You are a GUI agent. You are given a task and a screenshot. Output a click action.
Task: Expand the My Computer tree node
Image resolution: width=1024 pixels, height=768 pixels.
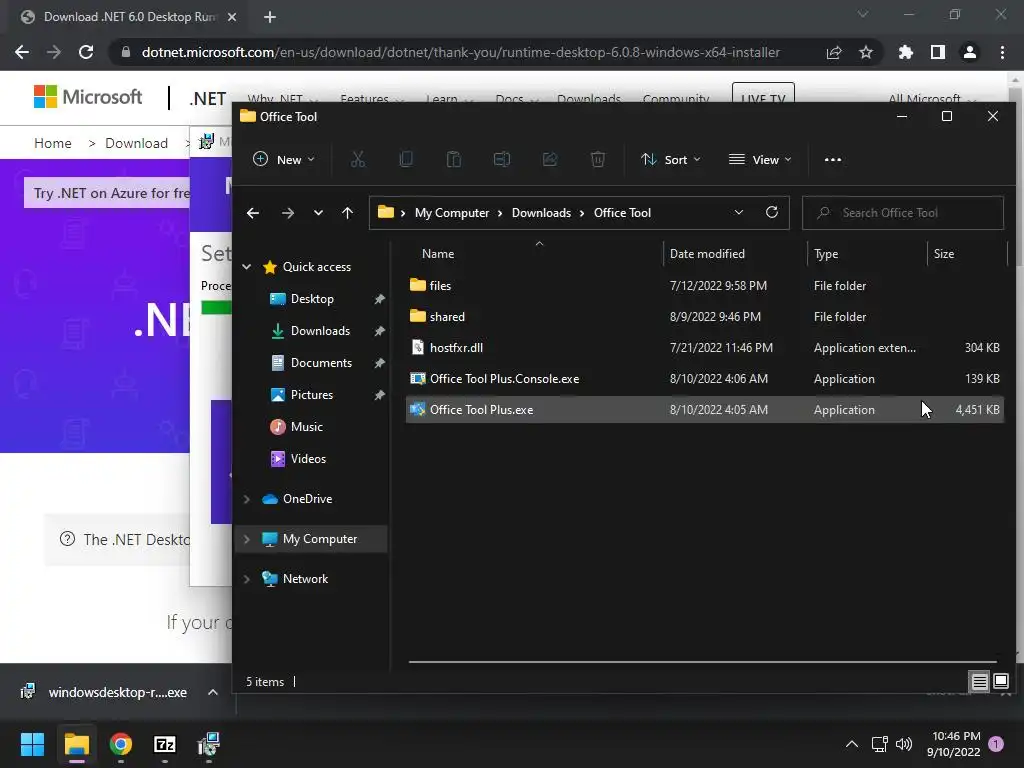click(247, 539)
